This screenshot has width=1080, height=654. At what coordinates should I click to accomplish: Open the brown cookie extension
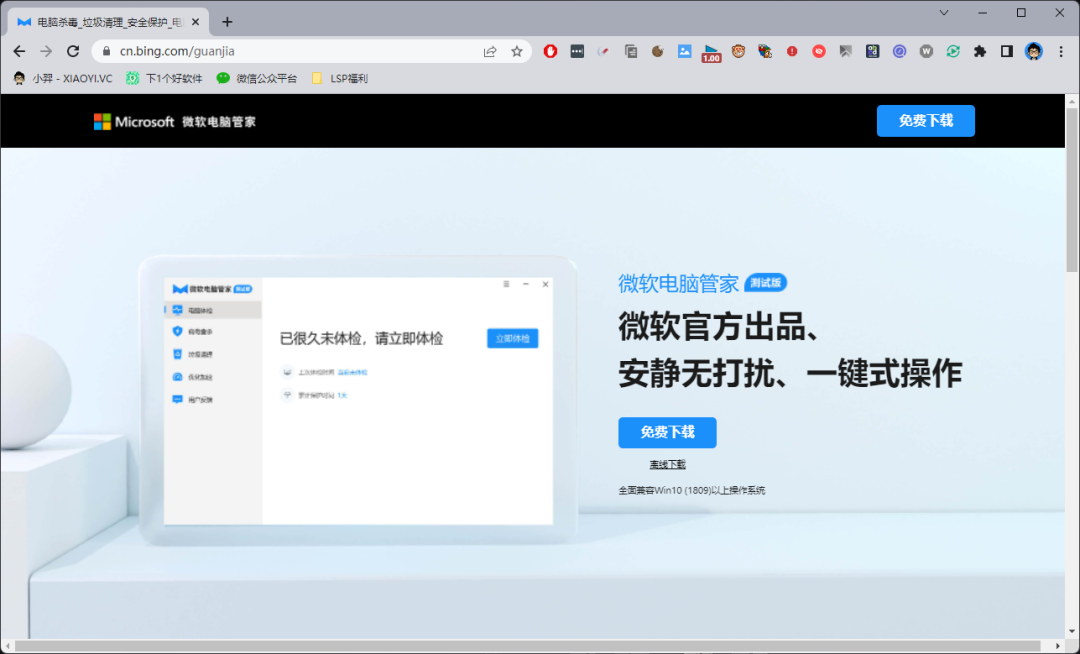pos(658,51)
